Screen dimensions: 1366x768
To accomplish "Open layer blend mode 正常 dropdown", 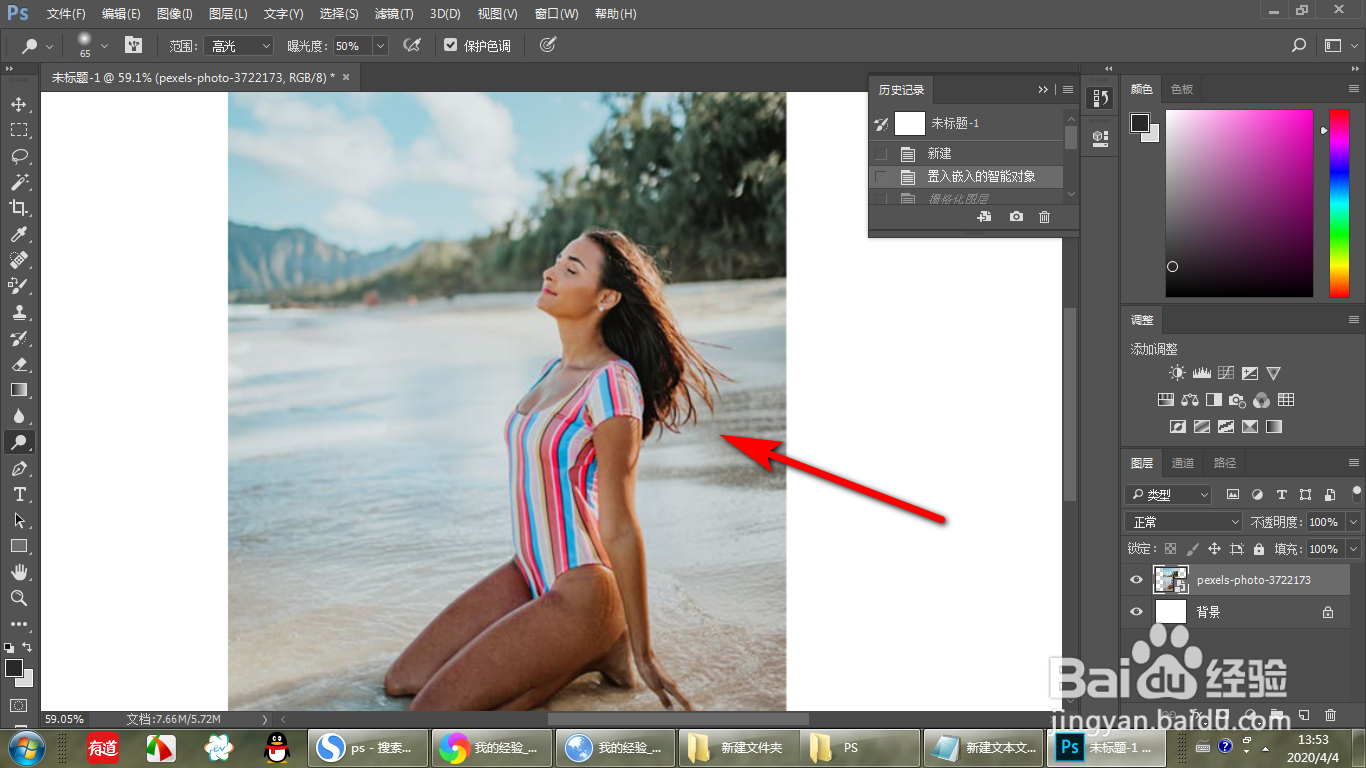I will tap(1184, 522).
